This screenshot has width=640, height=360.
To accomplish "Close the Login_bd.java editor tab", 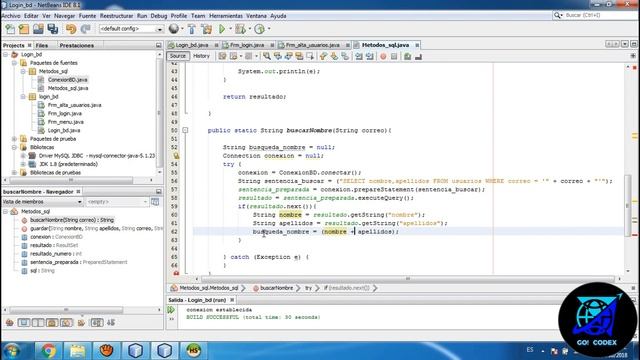I will [216, 45].
